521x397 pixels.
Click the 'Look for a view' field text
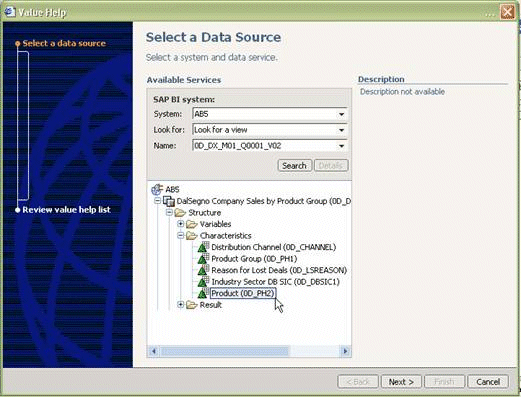point(221,130)
